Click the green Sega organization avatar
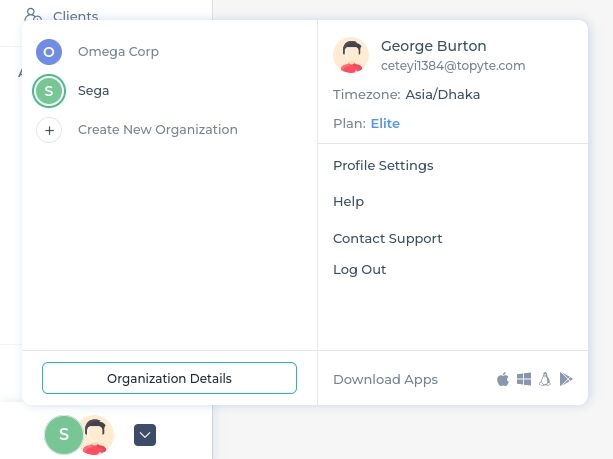The image size is (613, 459). (x=49, y=91)
